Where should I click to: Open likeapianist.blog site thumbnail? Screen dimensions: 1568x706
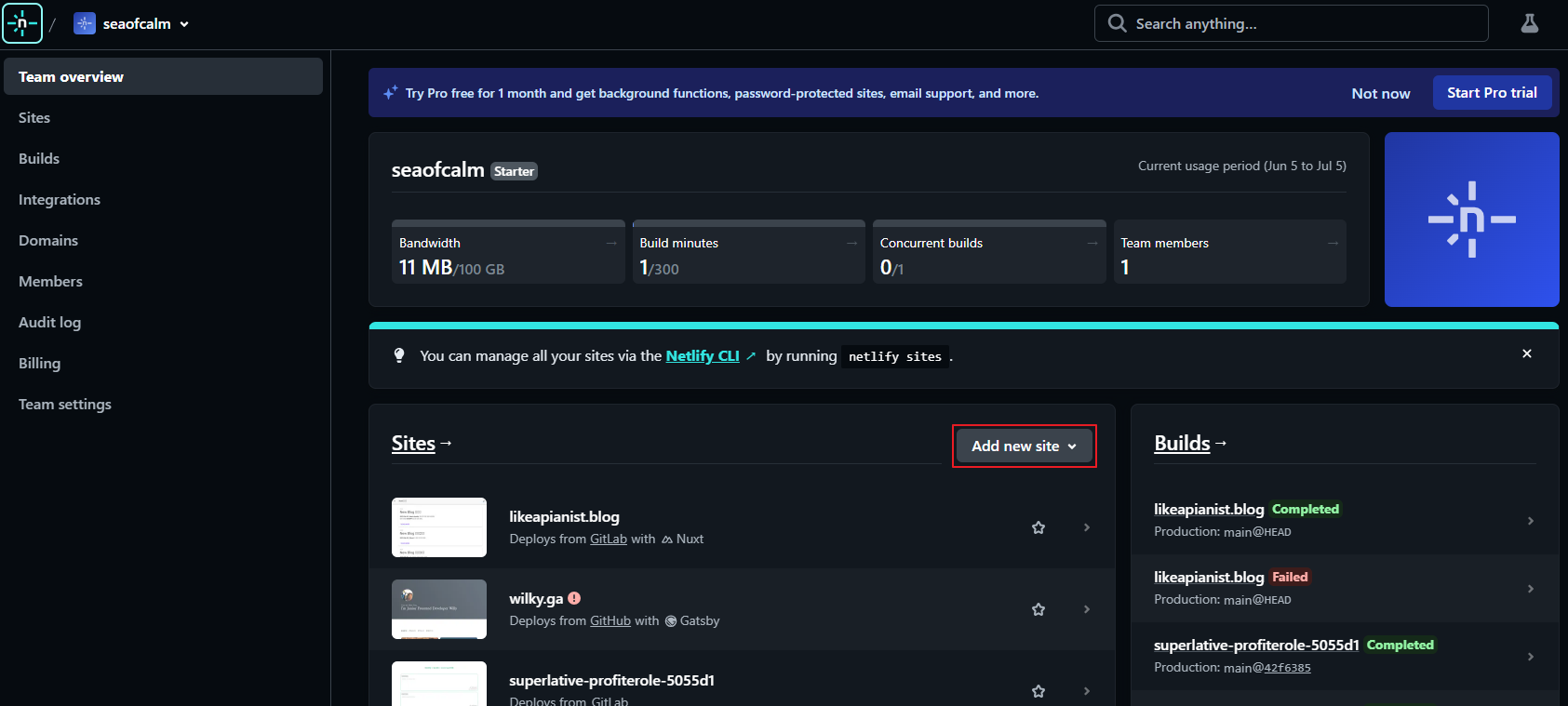coord(439,527)
